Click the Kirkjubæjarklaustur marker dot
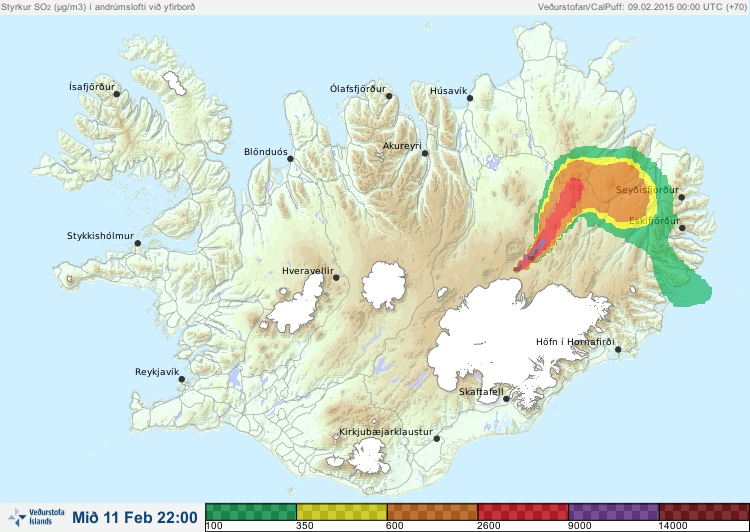 pos(436,439)
